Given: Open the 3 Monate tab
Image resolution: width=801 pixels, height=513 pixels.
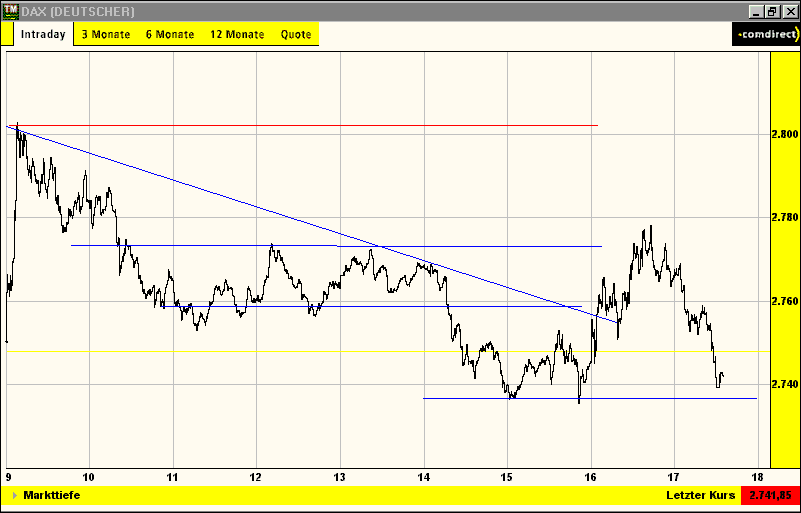Looking at the screenshot, I should click(106, 35).
